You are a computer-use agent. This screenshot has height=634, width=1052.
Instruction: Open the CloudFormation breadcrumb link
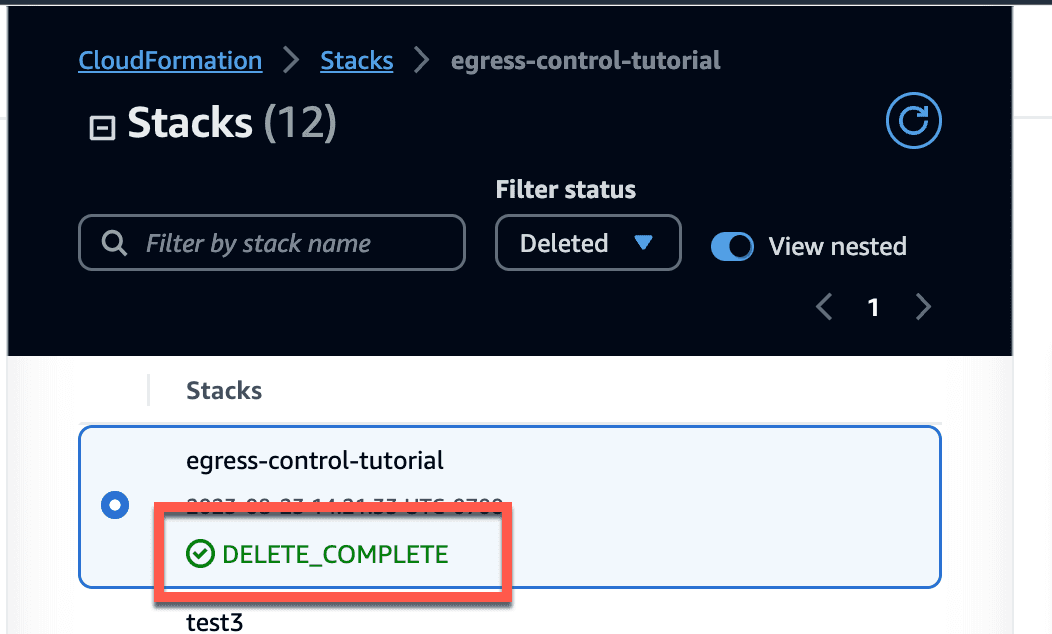click(x=170, y=60)
